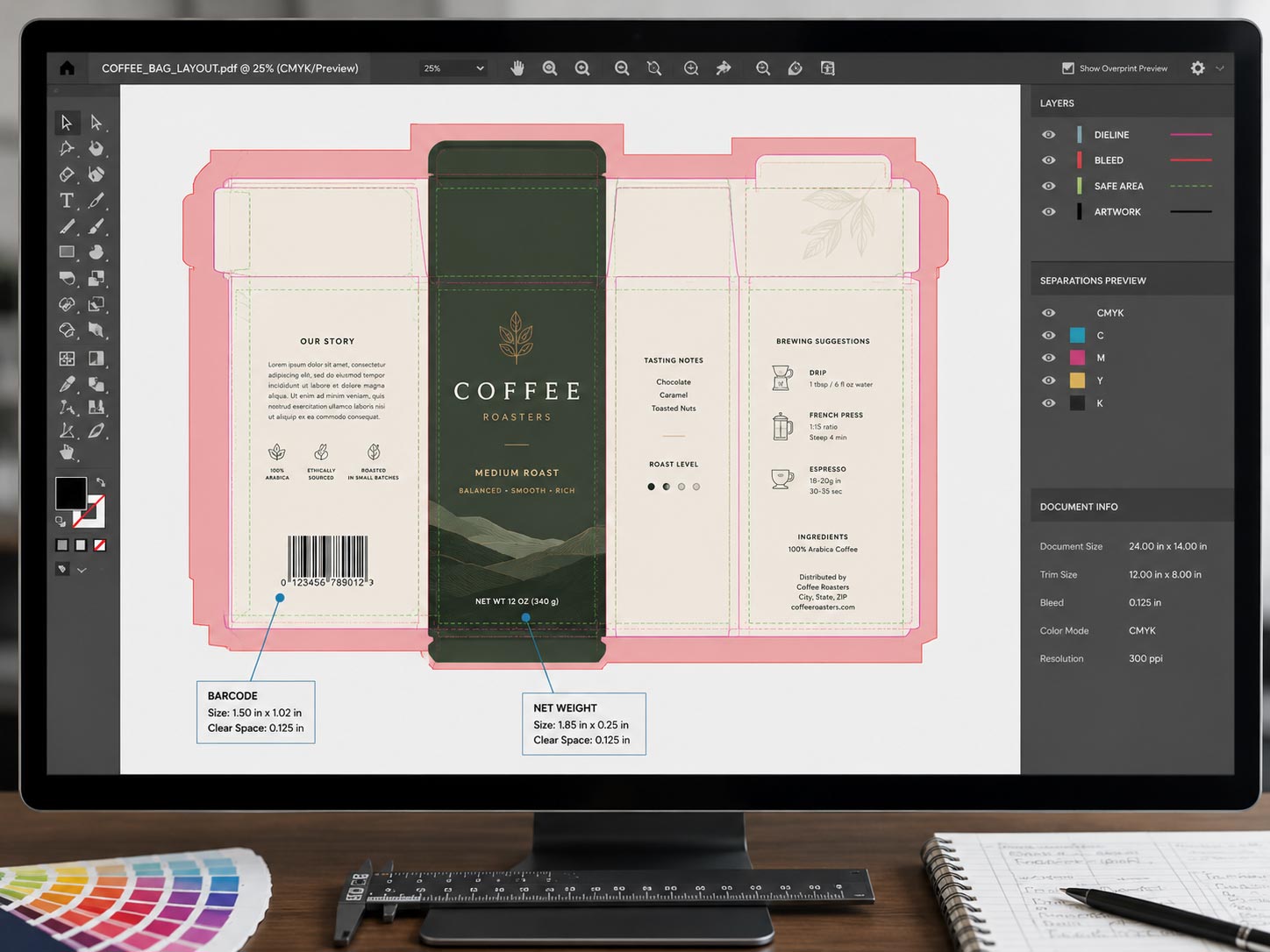Click the arrow share icon in top bar
The width and height of the screenshot is (1270, 952).
[724, 67]
